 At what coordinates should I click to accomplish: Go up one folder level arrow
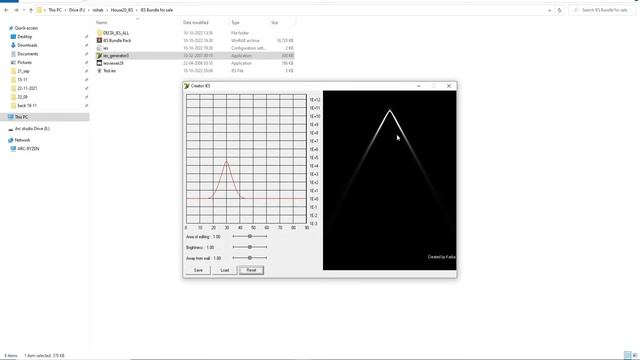[x=31, y=10]
